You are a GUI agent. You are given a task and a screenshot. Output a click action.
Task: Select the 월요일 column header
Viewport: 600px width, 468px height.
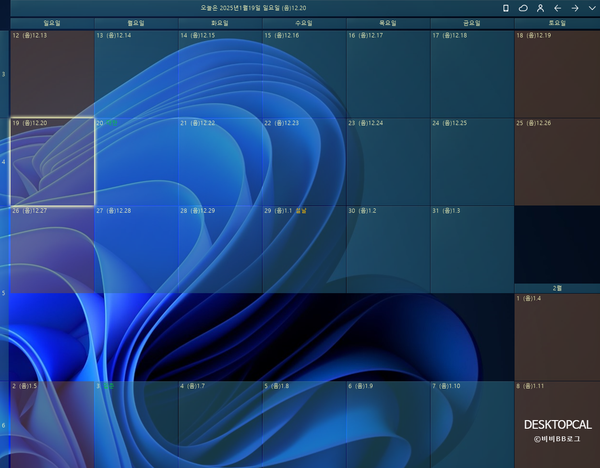136,23
